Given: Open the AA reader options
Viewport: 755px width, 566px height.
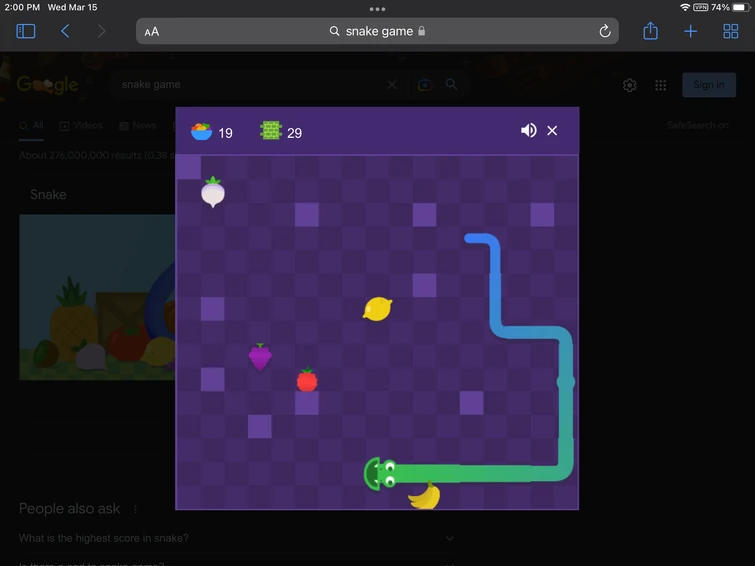Looking at the screenshot, I should tap(152, 32).
